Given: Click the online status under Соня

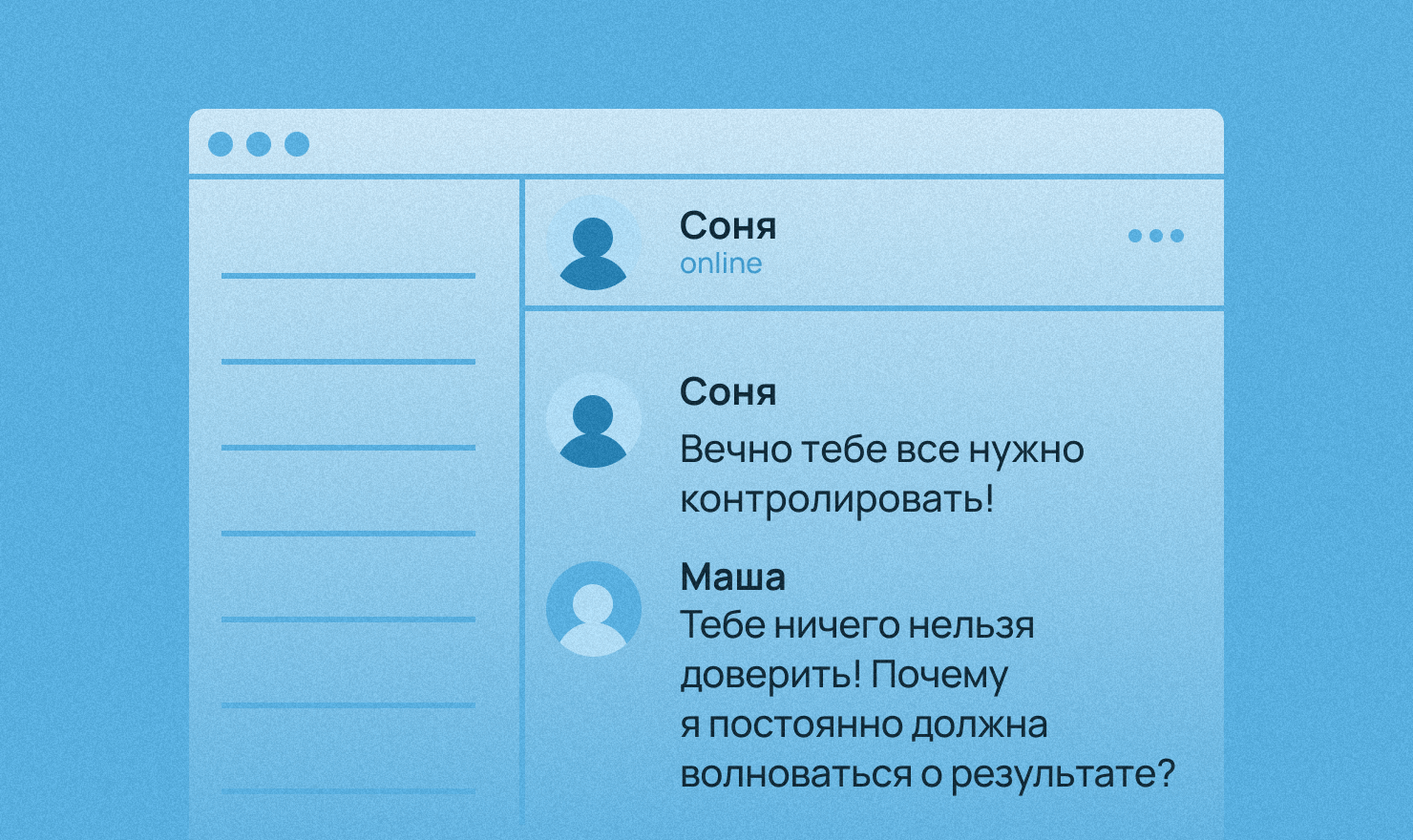Looking at the screenshot, I should [x=721, y=263].
